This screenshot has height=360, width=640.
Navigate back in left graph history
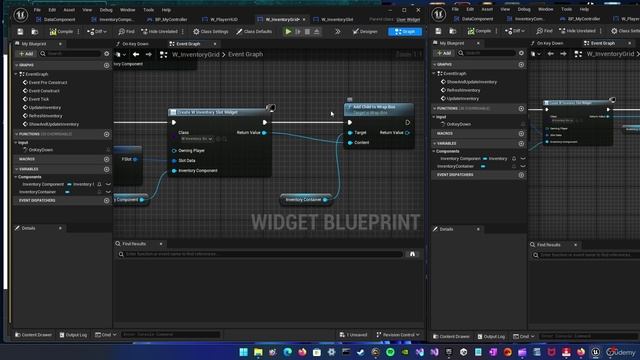pyautogui.click(x=136, y=54)
